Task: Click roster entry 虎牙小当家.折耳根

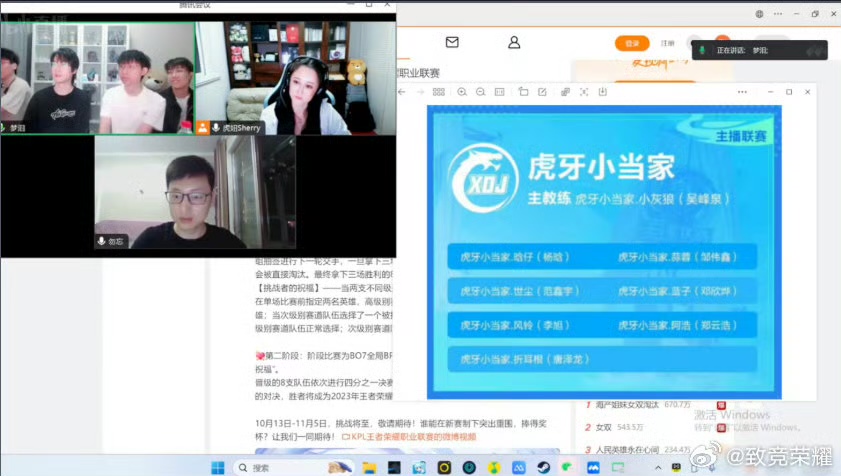Action: (x=525, y=360)
